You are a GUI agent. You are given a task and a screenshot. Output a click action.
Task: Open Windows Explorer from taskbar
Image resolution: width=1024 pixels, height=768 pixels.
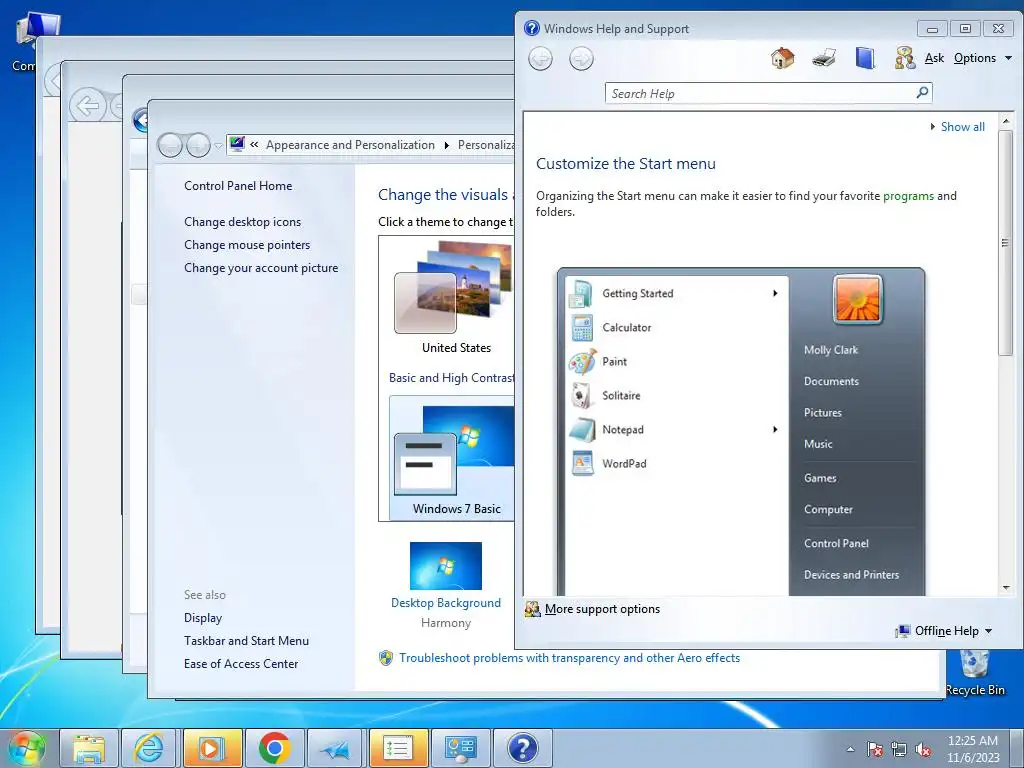pyautogui.click(x=89, y=748)
